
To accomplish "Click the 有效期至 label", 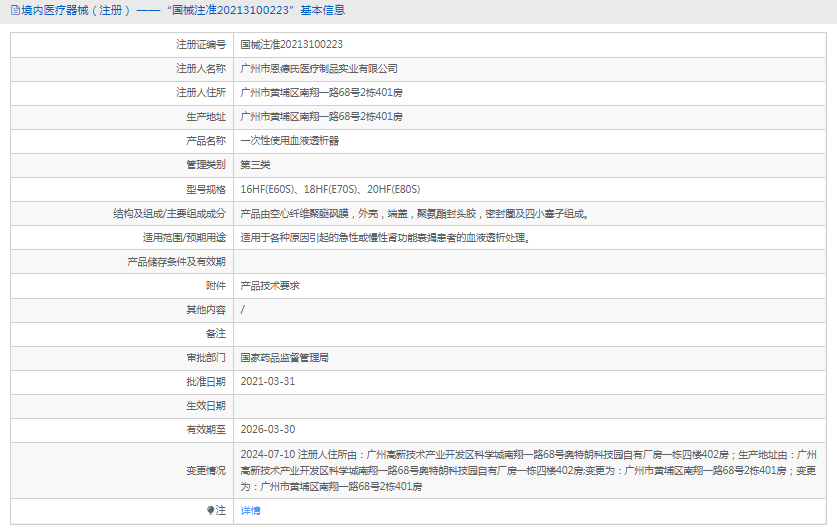I will [206, 430].
